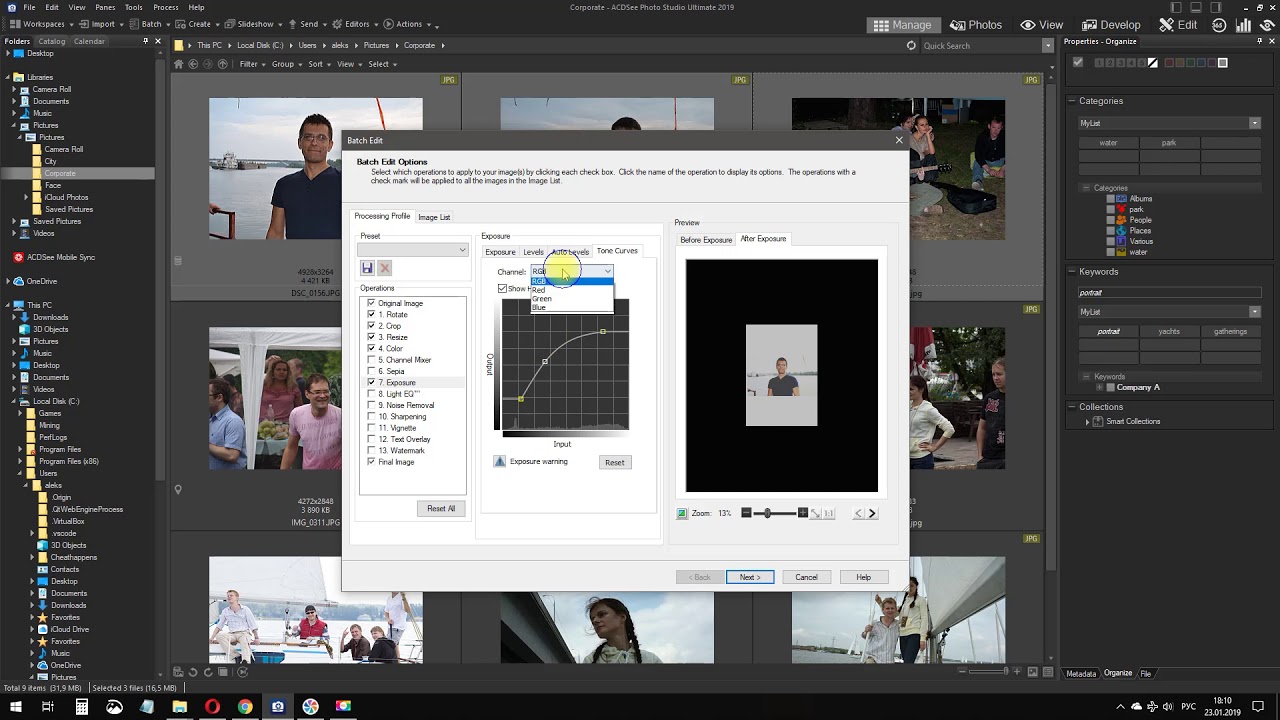Viewport: 1280px width, 720px height.
Task: Open the Quick Search dropdown arrow
Action: point(1047,45)
